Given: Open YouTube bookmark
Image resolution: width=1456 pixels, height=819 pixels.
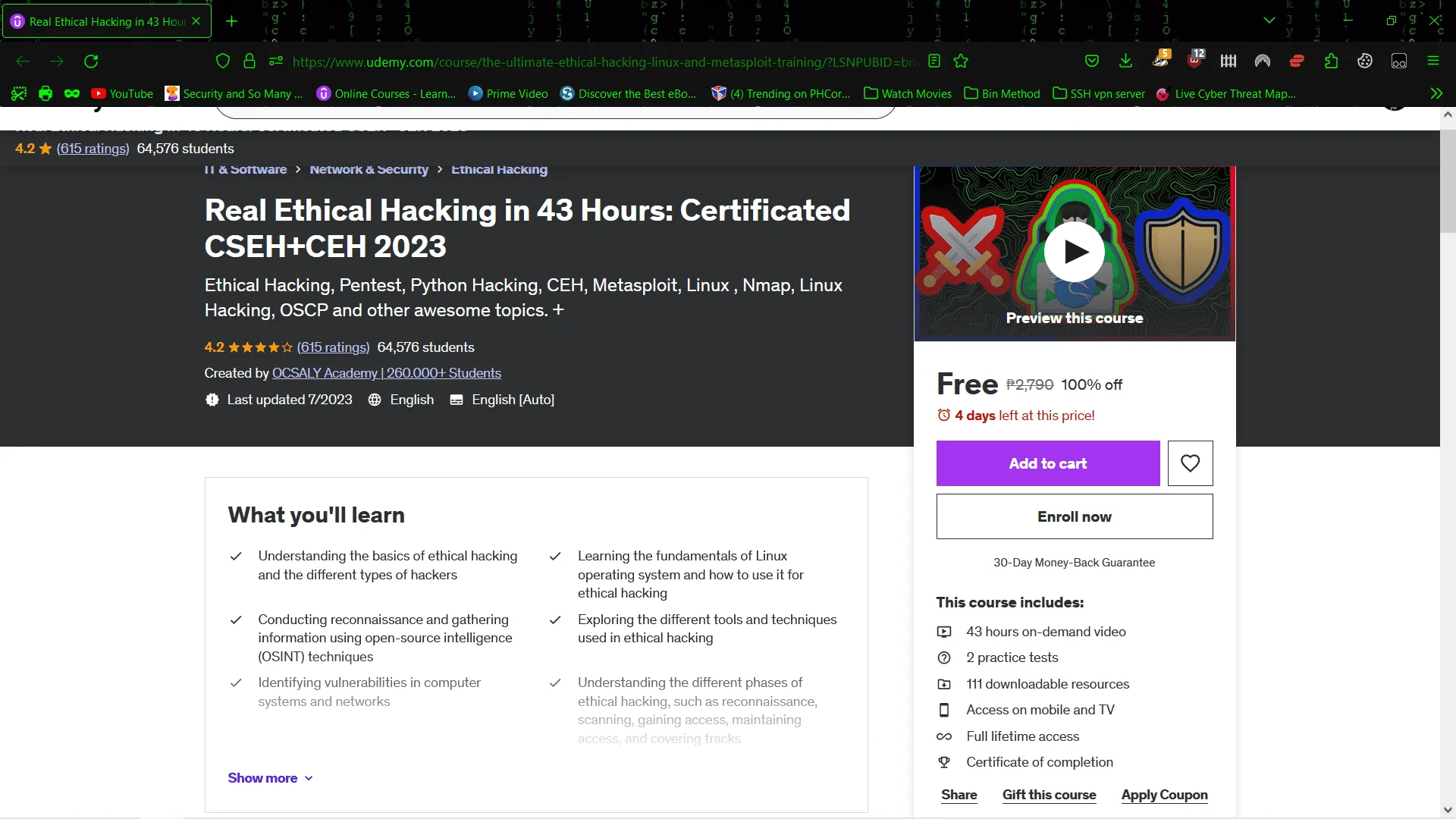Looking at the screenshot, I should click(x=122, y=93).
